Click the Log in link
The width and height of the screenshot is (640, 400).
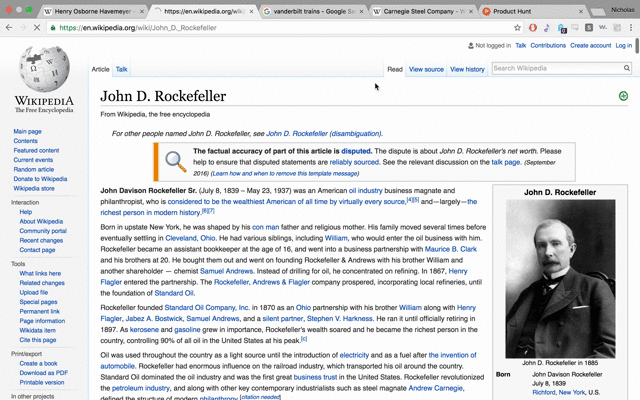[623, 46]
